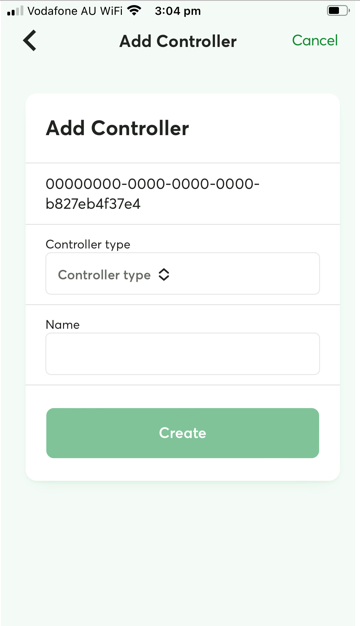Tap the green Create button
The width and height of the screenshot is (360, 626).
point(182,433)
